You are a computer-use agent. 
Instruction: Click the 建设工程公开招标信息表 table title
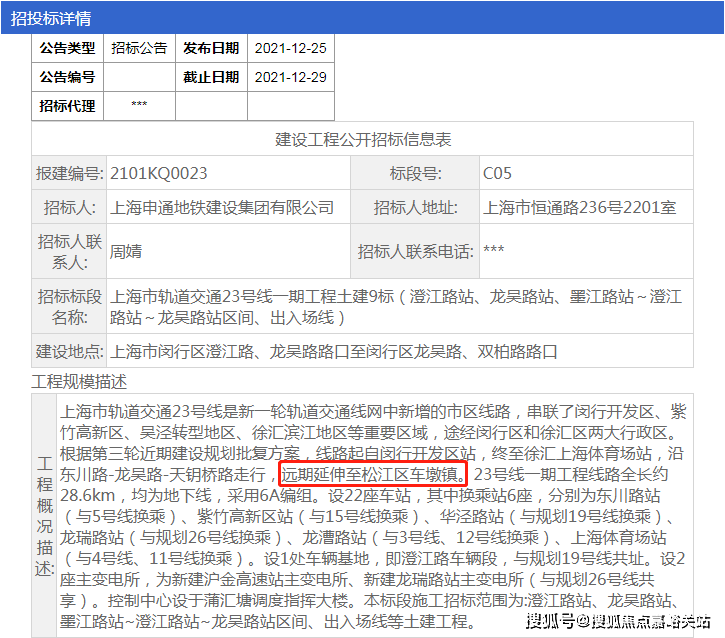pos(363,139)
